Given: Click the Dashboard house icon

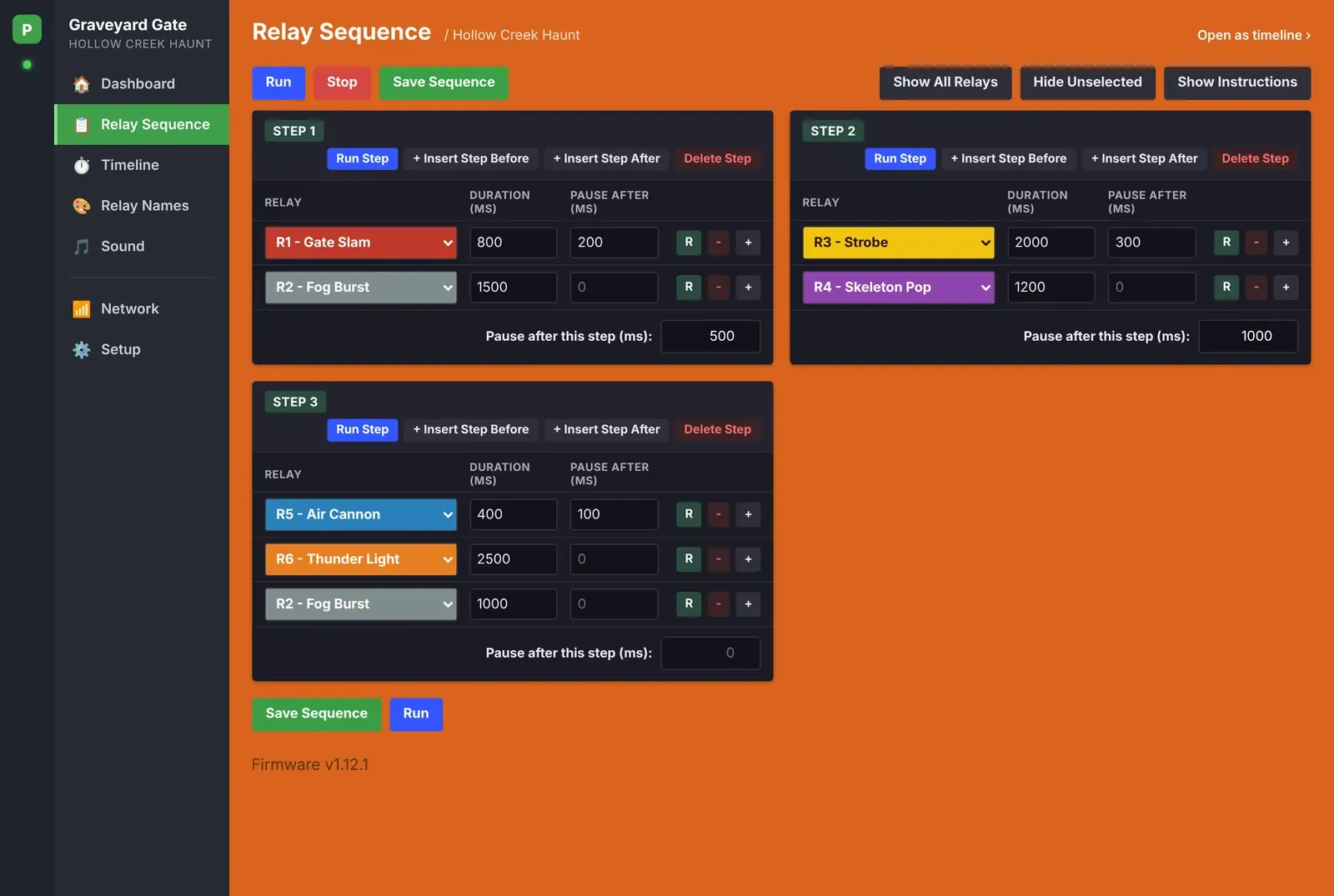Looking at the screenshot, I should (81, 84).
